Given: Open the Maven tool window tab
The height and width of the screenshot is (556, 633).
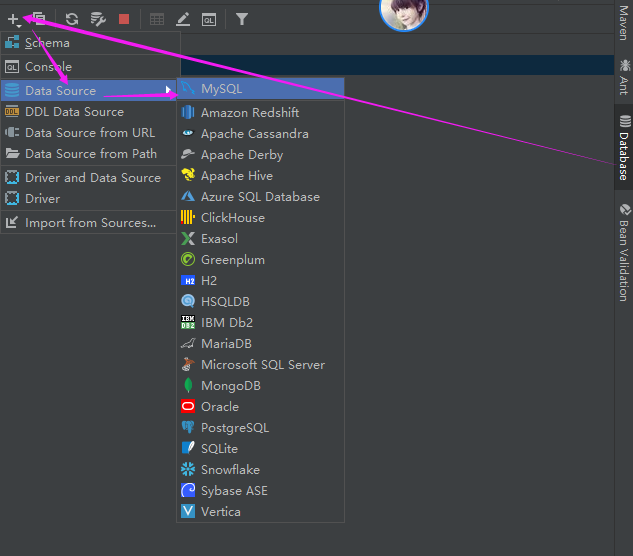Looking at the screenshot, I should click(x=624, y=23).
